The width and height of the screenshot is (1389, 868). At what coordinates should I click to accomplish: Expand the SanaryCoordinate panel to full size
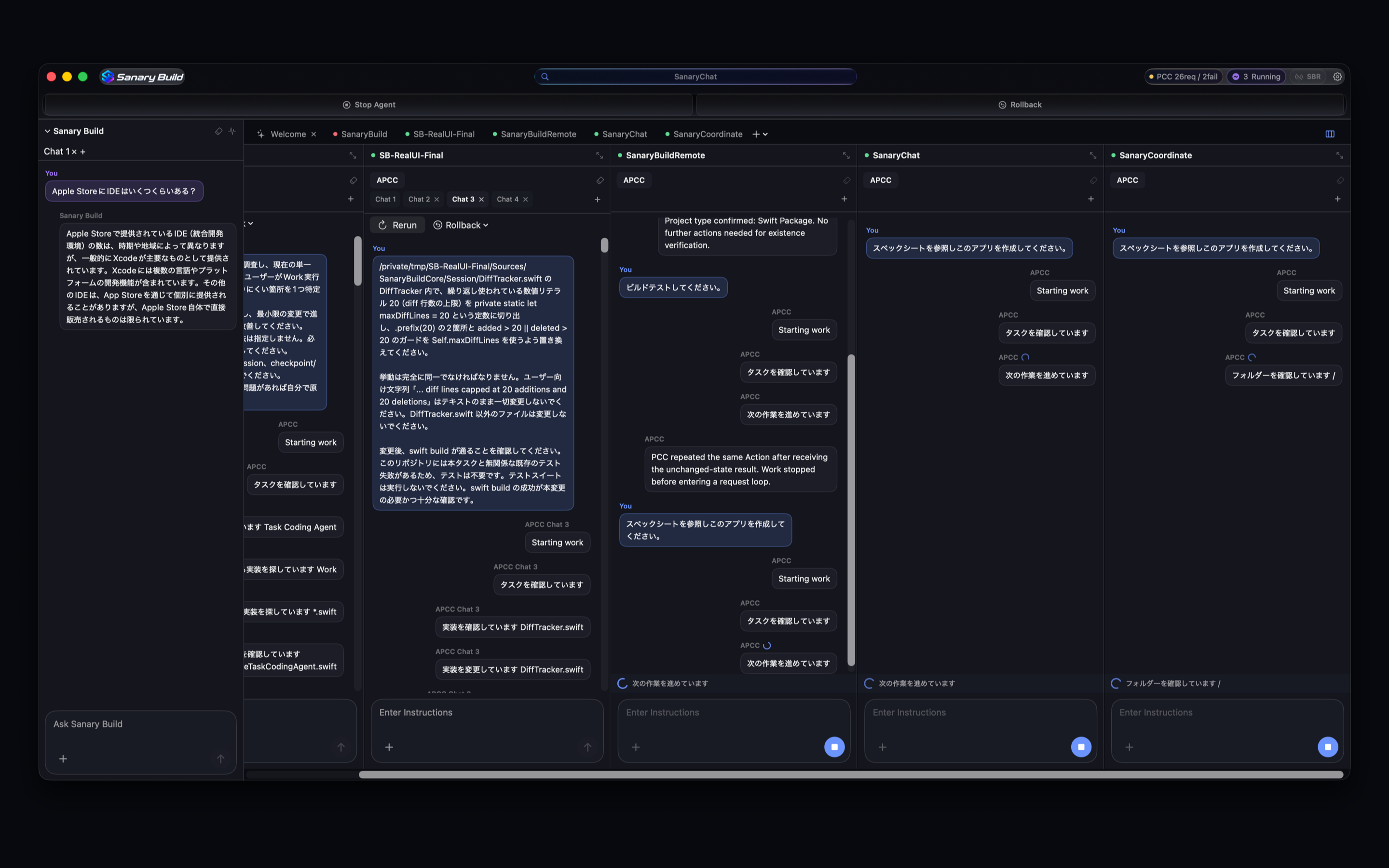click(1340, 156)
